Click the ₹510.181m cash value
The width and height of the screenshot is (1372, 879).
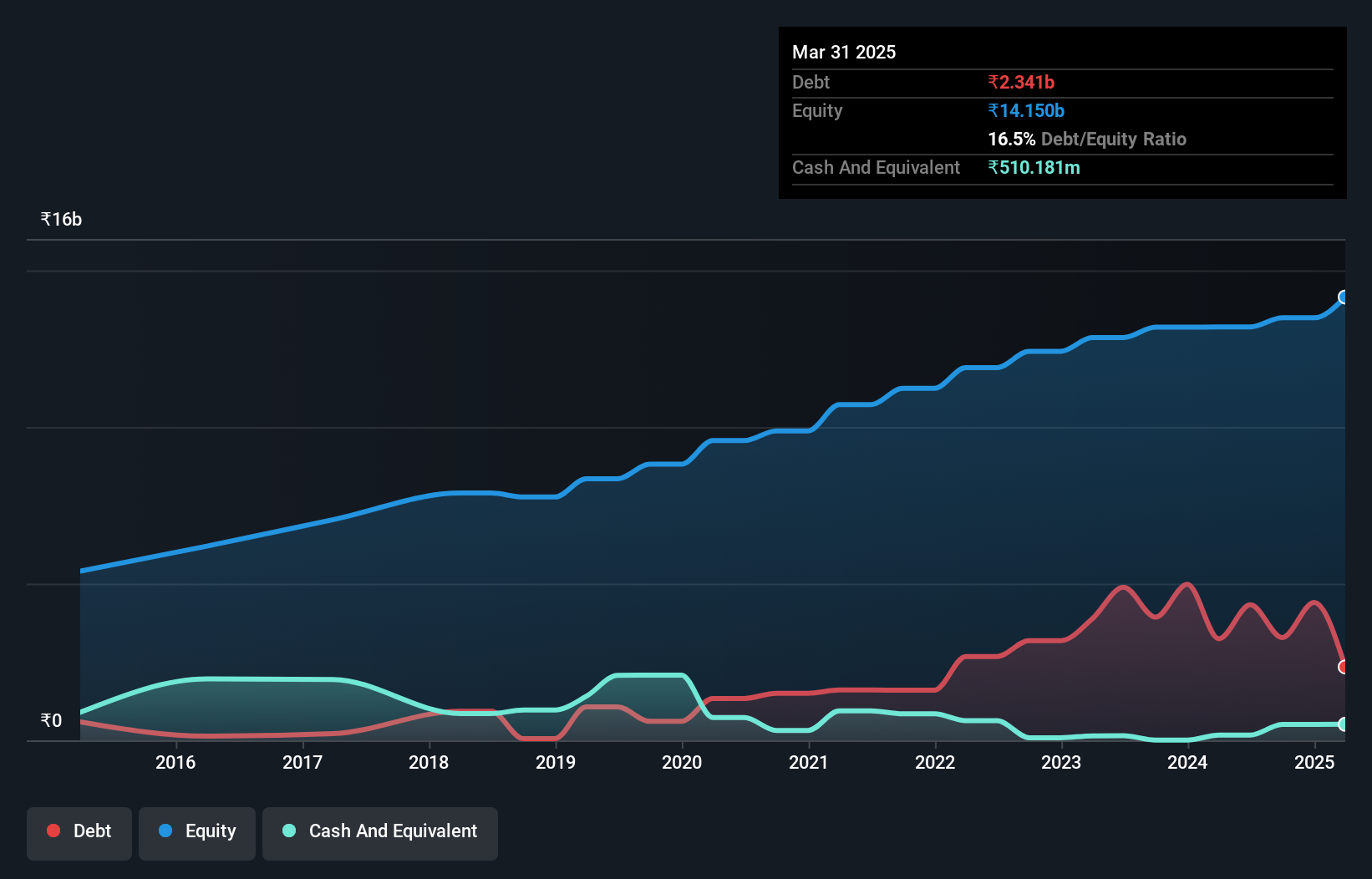[1034, 167]
